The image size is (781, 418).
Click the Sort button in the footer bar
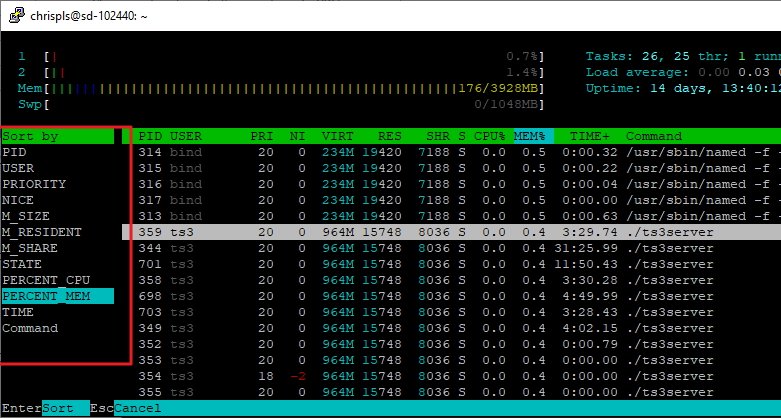[x=66, y=409]
